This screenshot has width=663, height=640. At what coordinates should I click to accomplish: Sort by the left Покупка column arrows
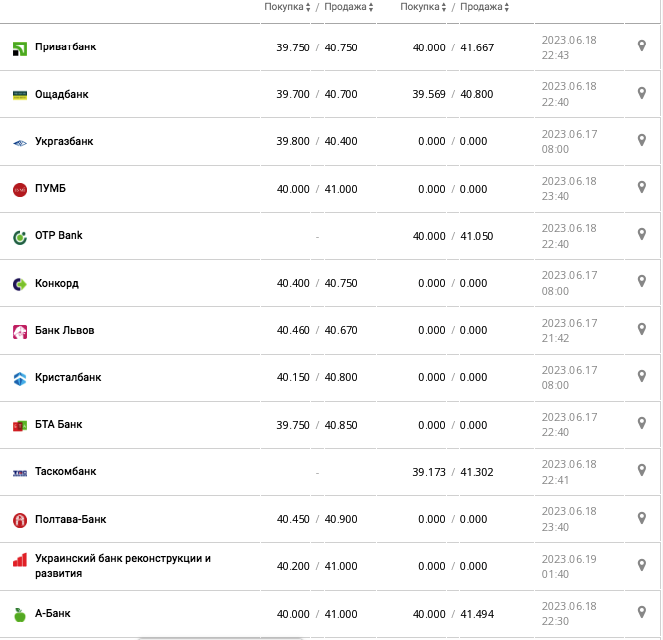[x=307, y=7]
